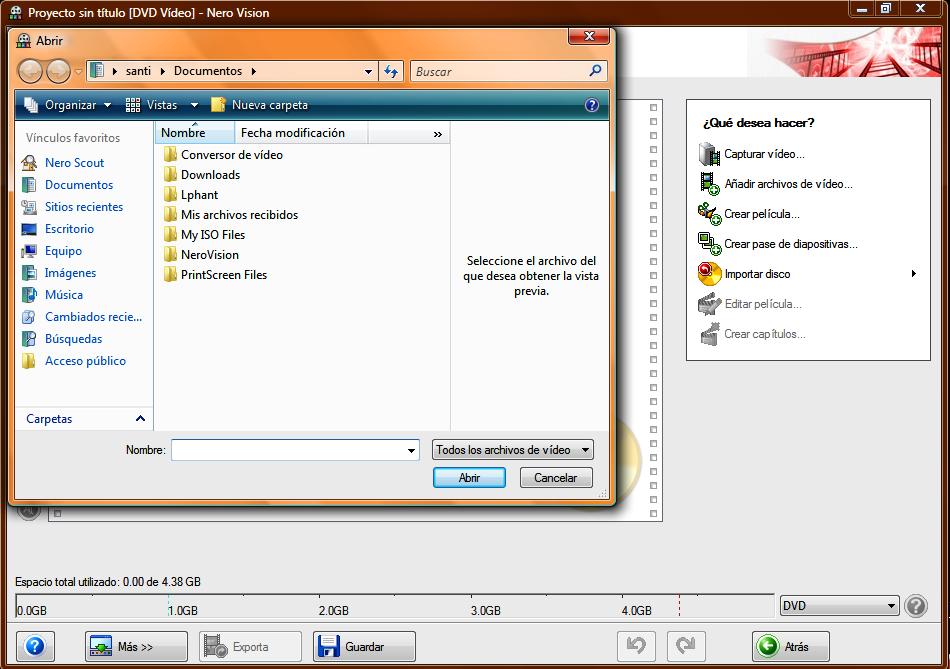
Task: Click the Importar disco icon
Action: pyautogui.click(x=709, y=274)
